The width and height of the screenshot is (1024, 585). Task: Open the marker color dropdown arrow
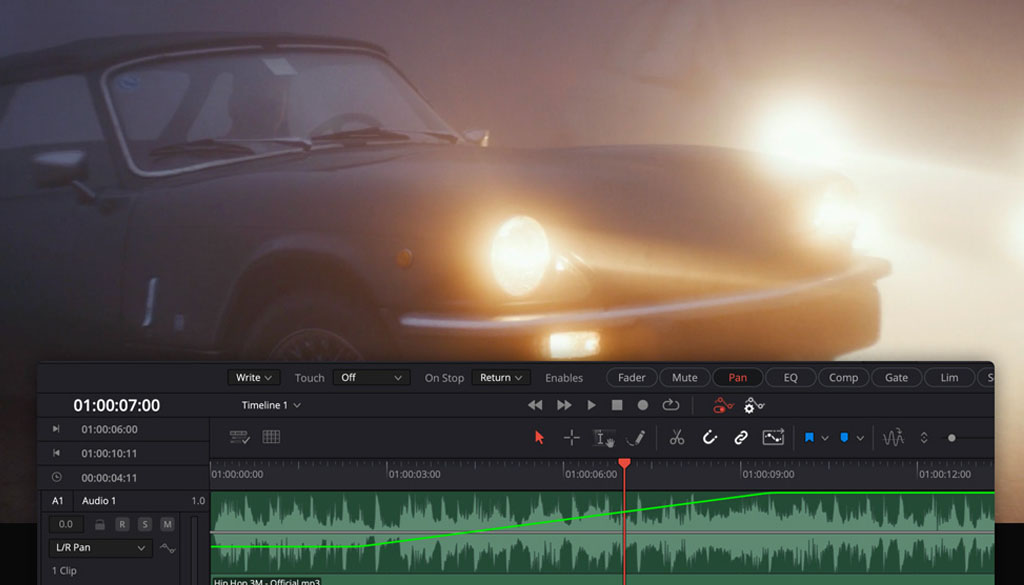[860, 438]
